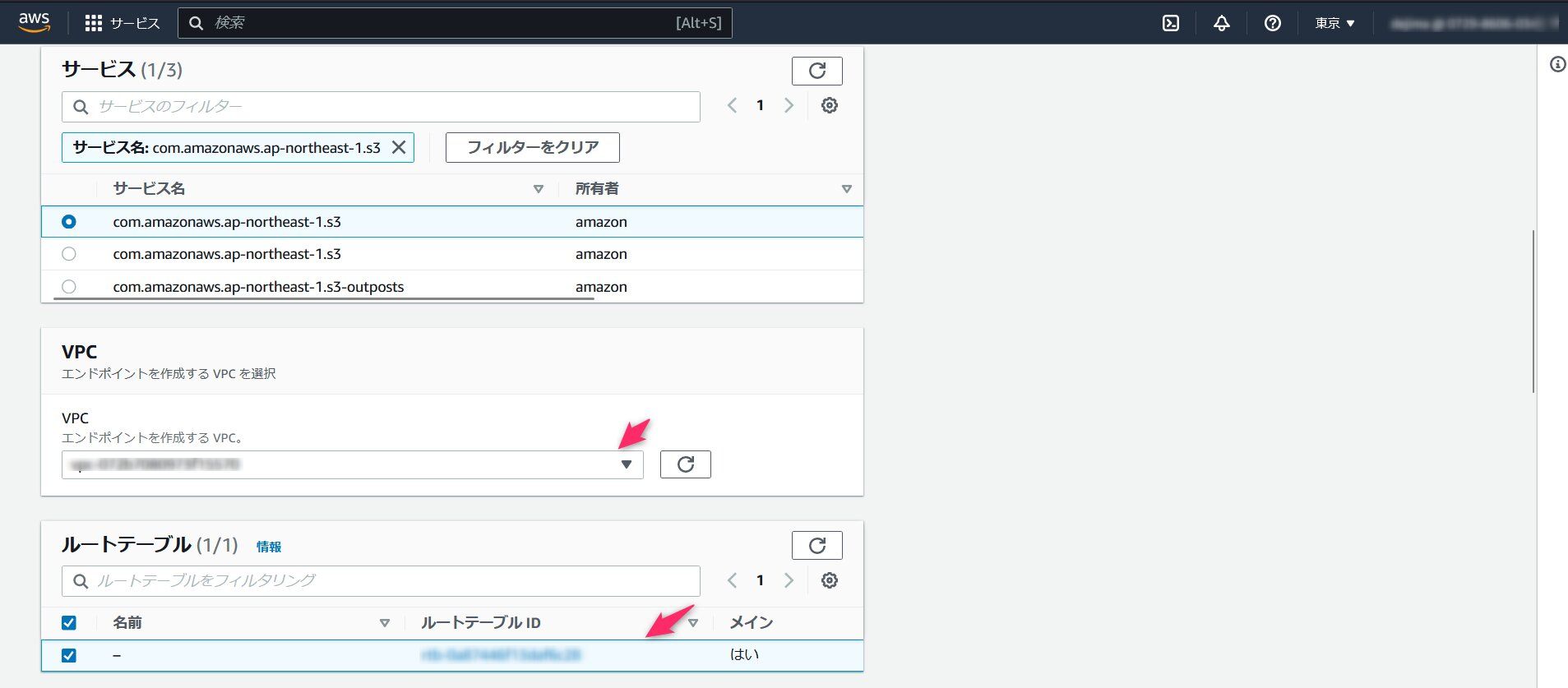Open the route table info link

pos(268,547)
